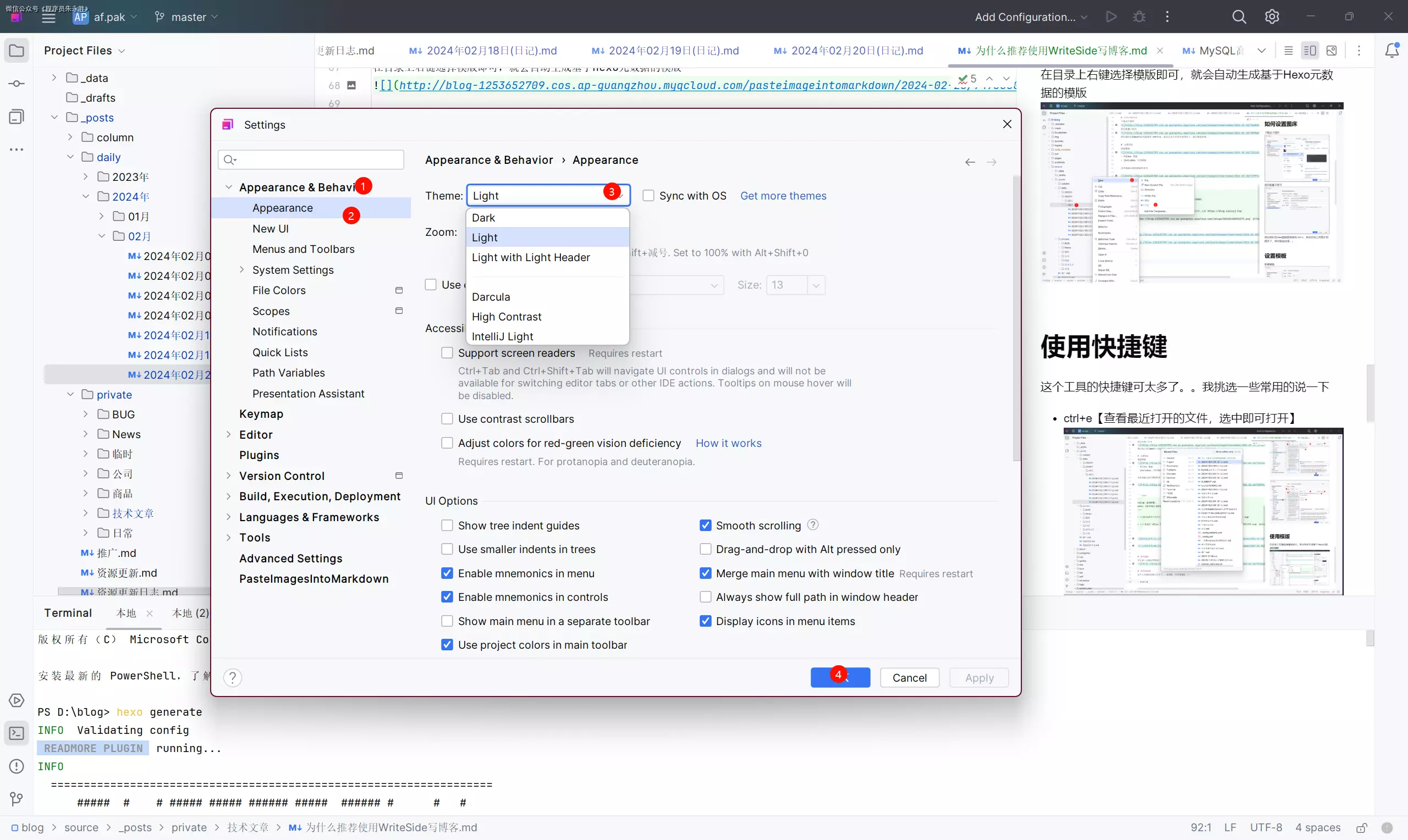Expand the Editor settings section
Screen dimensions: 1408x840
(229, 435)
